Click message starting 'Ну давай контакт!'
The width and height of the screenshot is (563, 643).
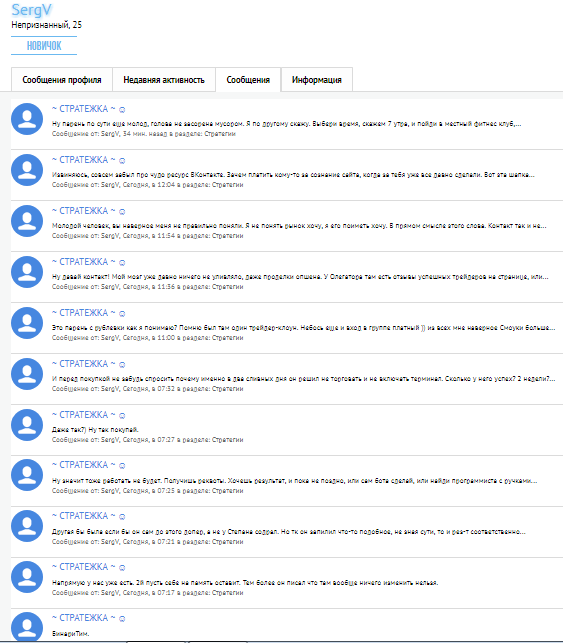tap(300, 277)
